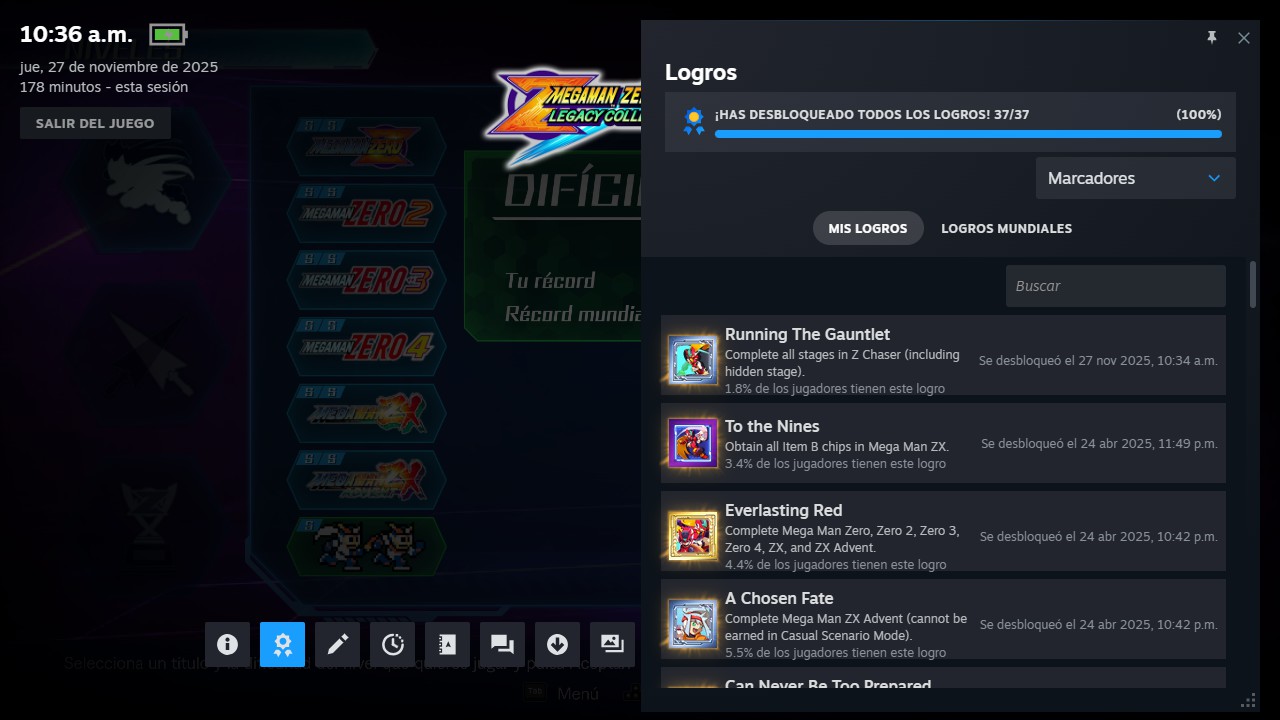1280x720 pixels.
Task: Open the discussions chat bubbles icon
Action: click(502, 644)
